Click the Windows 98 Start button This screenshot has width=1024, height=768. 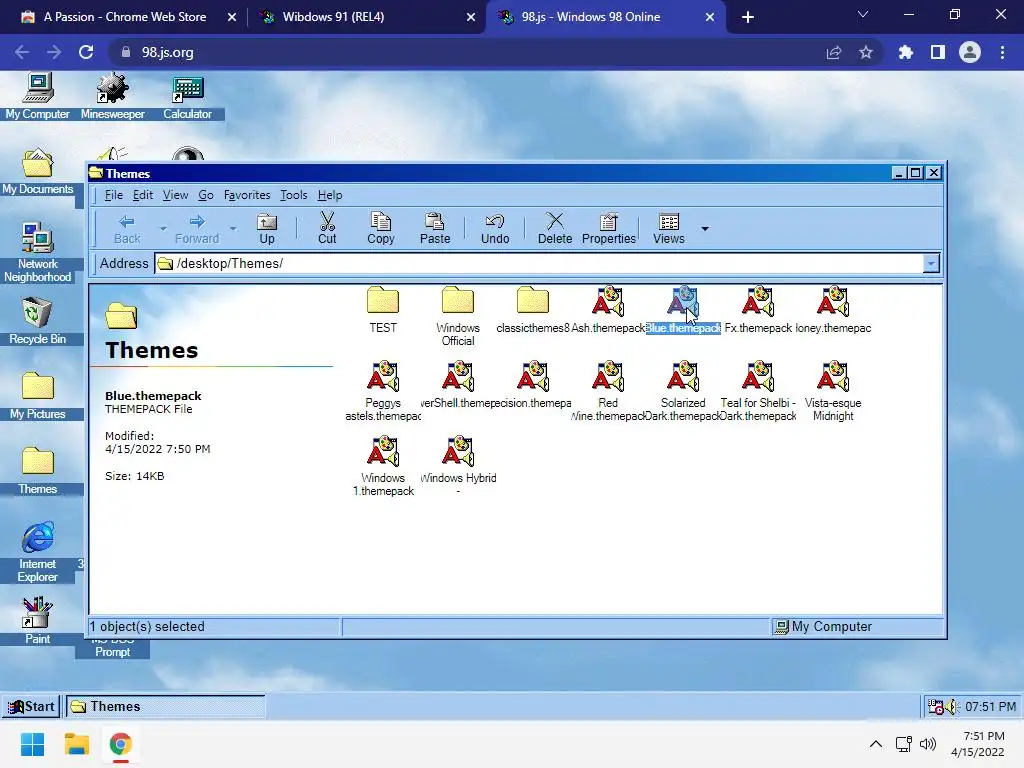pyautogui.click(x=31, y=706)
